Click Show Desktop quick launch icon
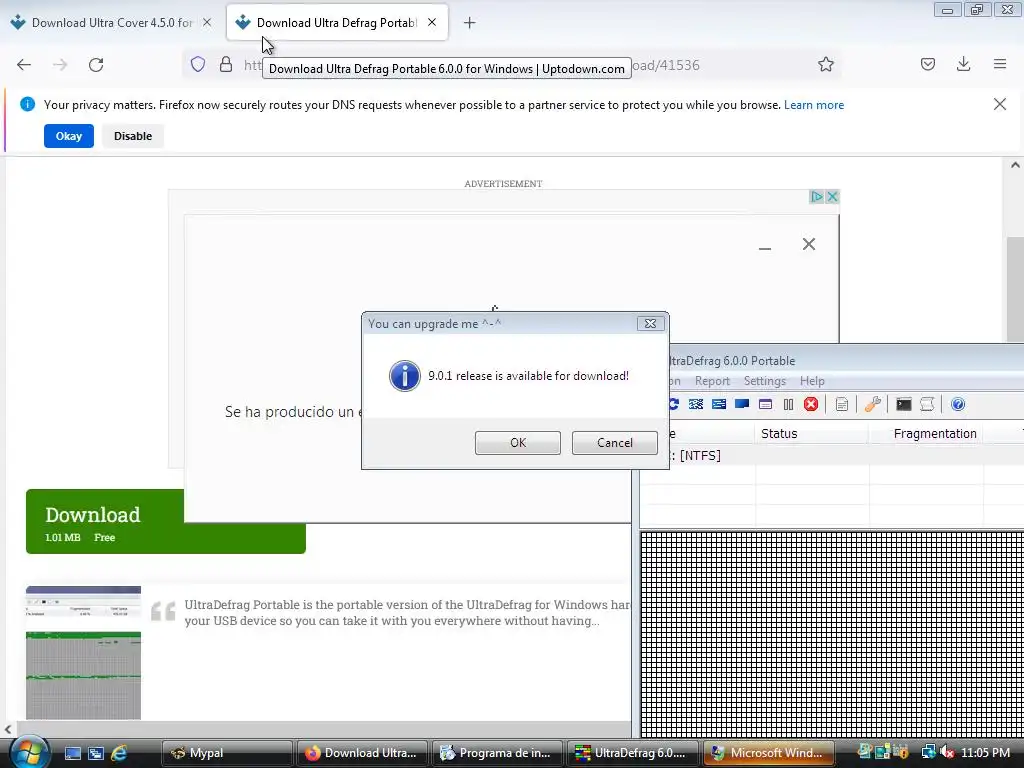The height and width of the screenshot is (768, 1024). (x=72, y=753)
